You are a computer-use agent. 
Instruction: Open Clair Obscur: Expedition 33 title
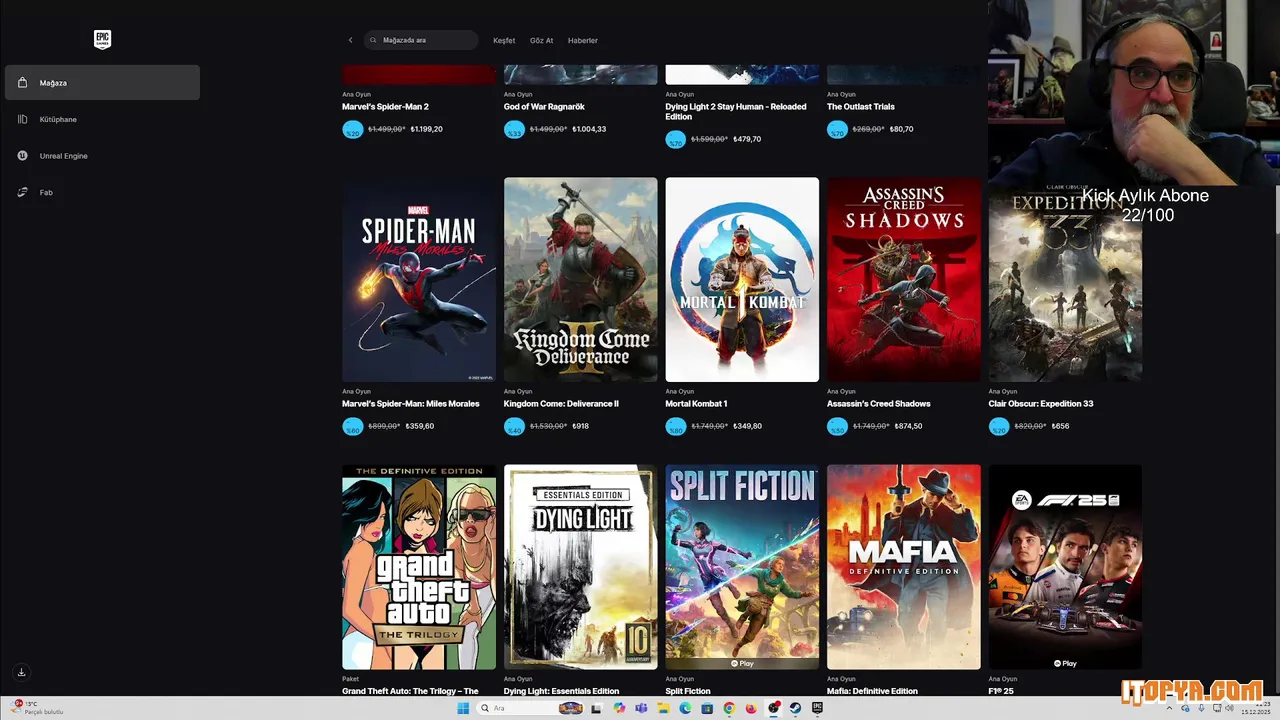coord(1040,403)
